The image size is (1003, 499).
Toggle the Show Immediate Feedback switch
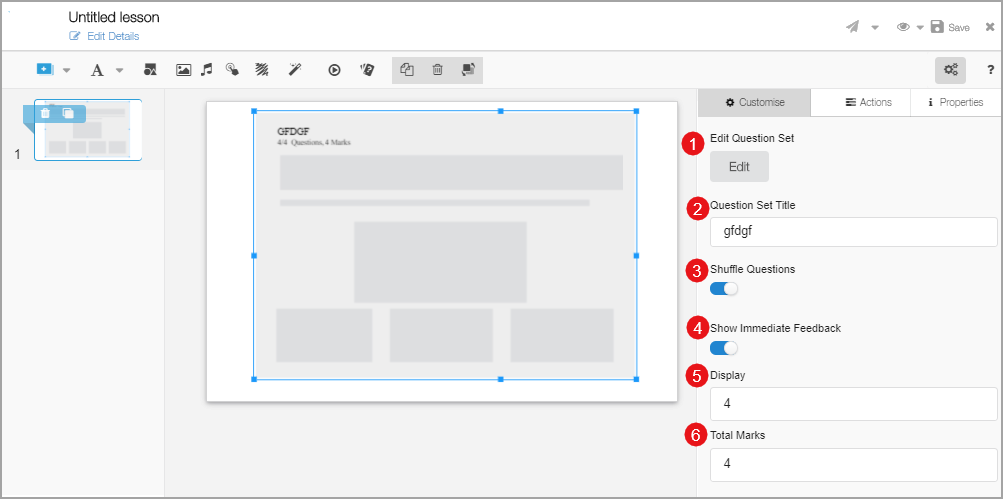[724, 348]
